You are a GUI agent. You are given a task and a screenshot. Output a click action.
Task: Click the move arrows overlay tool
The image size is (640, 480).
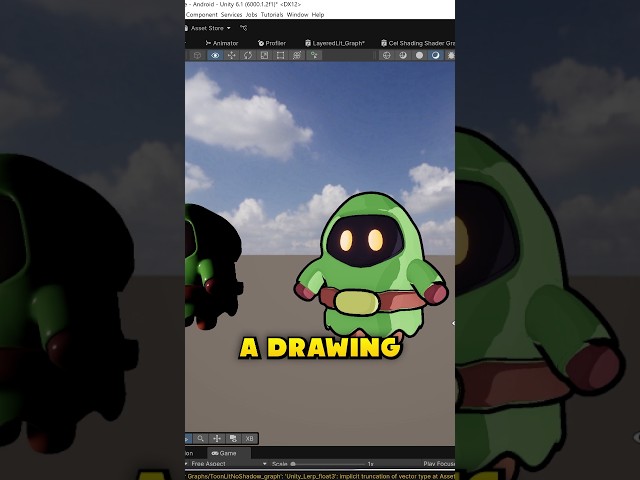pos(217,439)
